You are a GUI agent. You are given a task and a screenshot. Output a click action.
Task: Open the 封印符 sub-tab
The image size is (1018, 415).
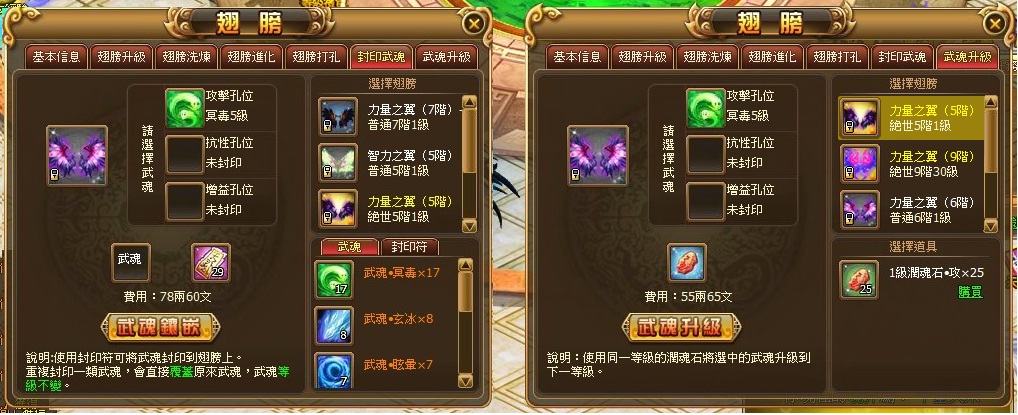(x=410, y=247)
